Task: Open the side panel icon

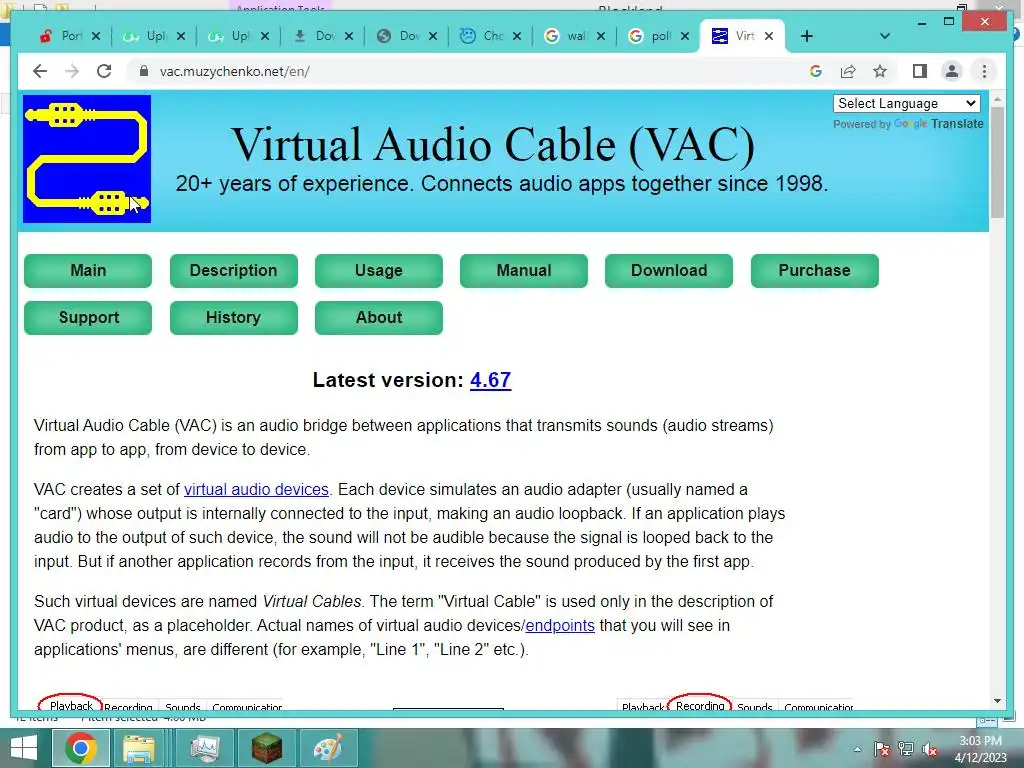Action: [x=920, y=71]
